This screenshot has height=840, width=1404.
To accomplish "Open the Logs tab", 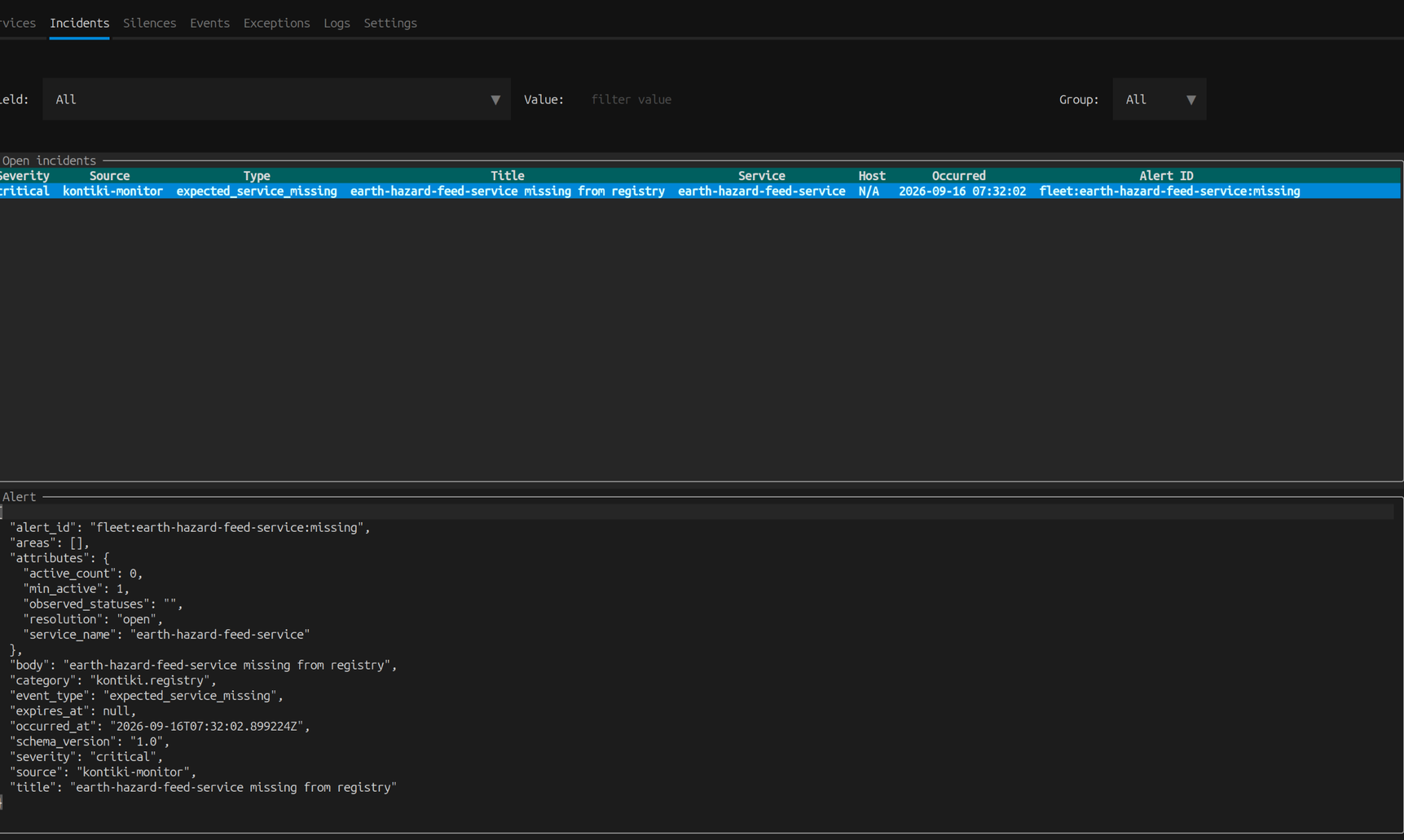I will pos(337,23).
